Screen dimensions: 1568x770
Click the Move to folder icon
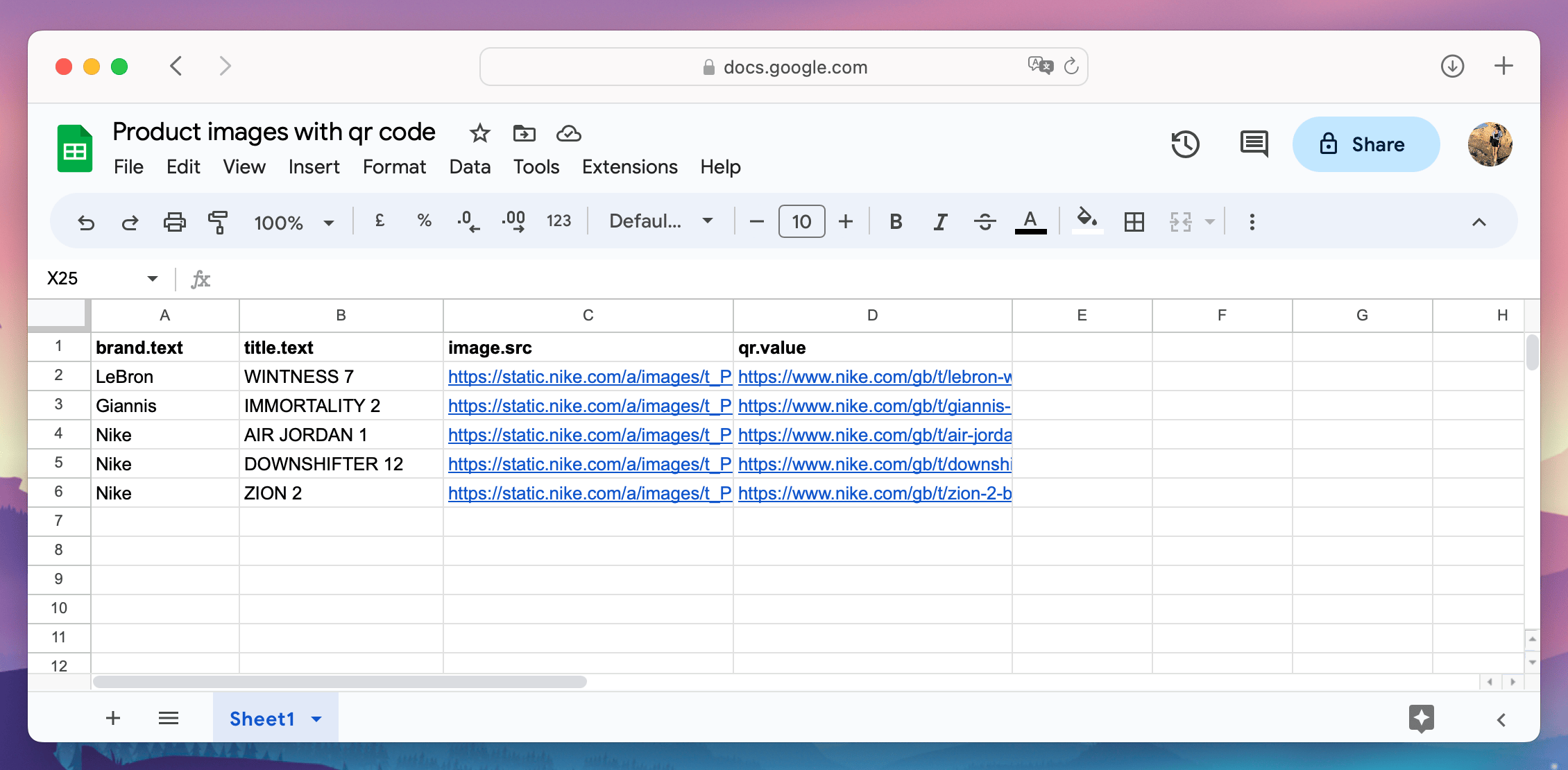coord(525,133)
